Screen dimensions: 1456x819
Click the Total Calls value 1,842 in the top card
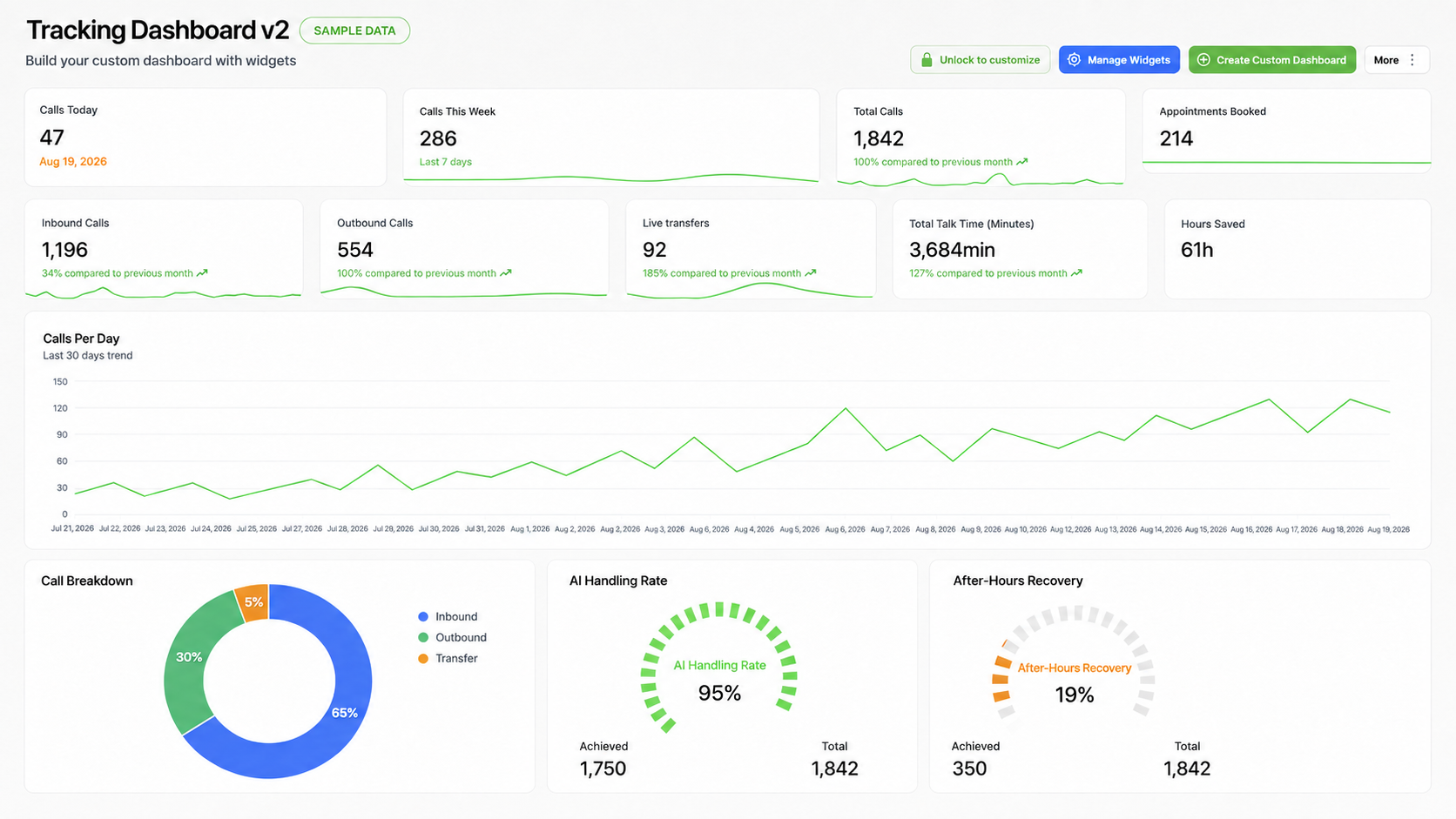879,138
